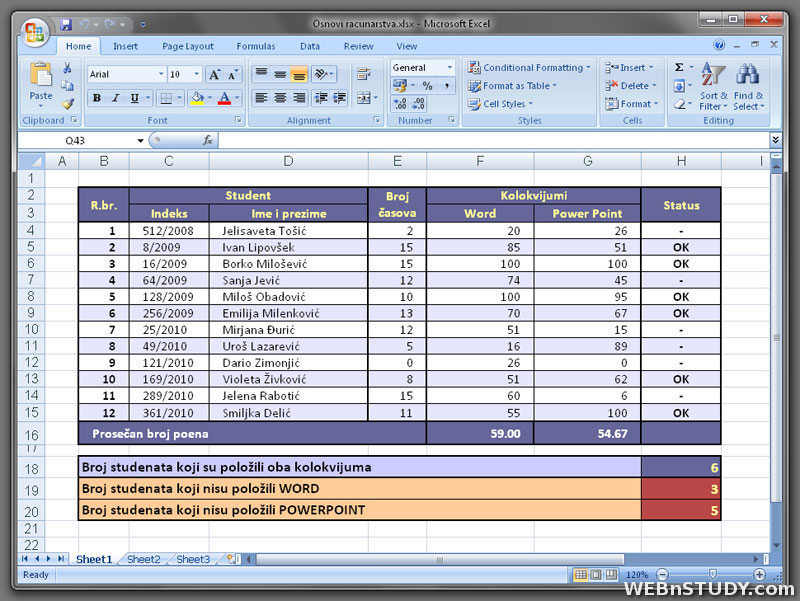
Task: Open Find & Select binoculars
Action: tap(748, 86)
